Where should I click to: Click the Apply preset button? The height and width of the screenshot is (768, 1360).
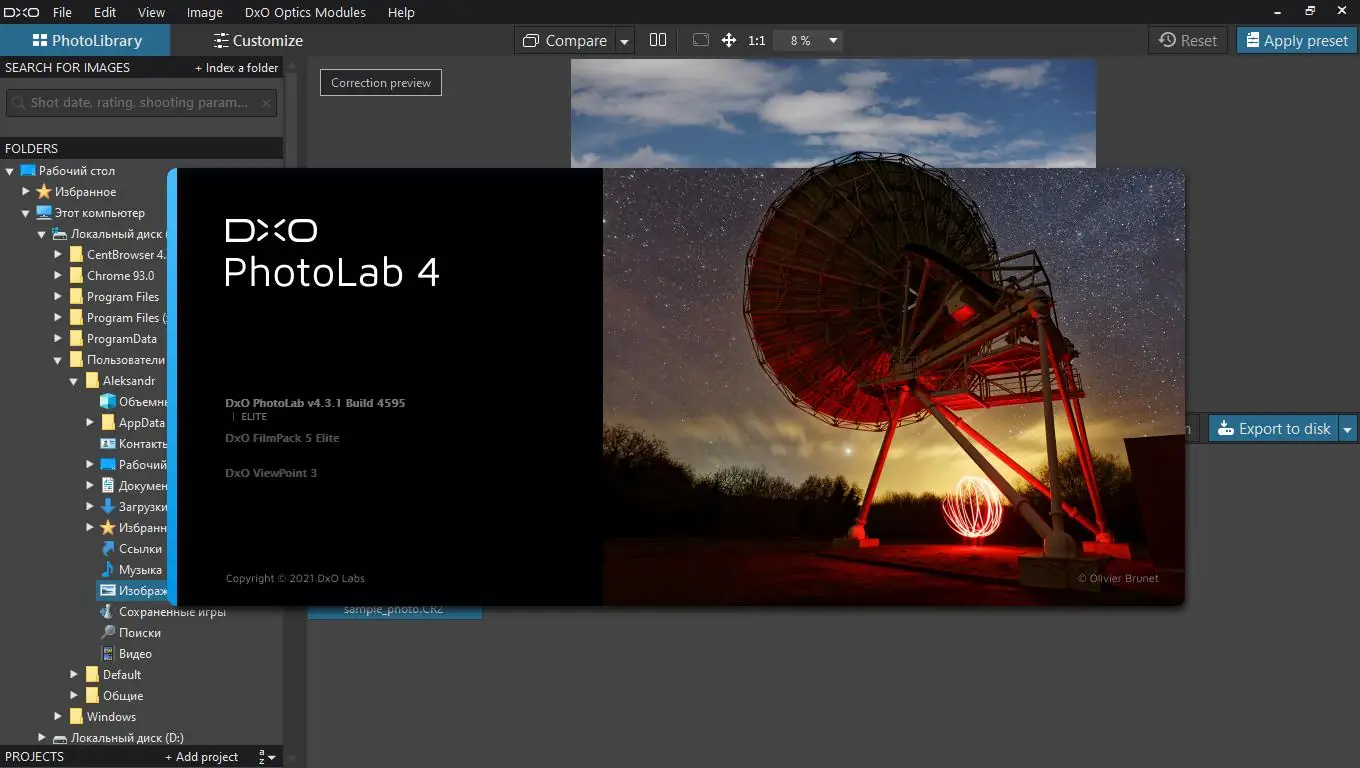1296,40
